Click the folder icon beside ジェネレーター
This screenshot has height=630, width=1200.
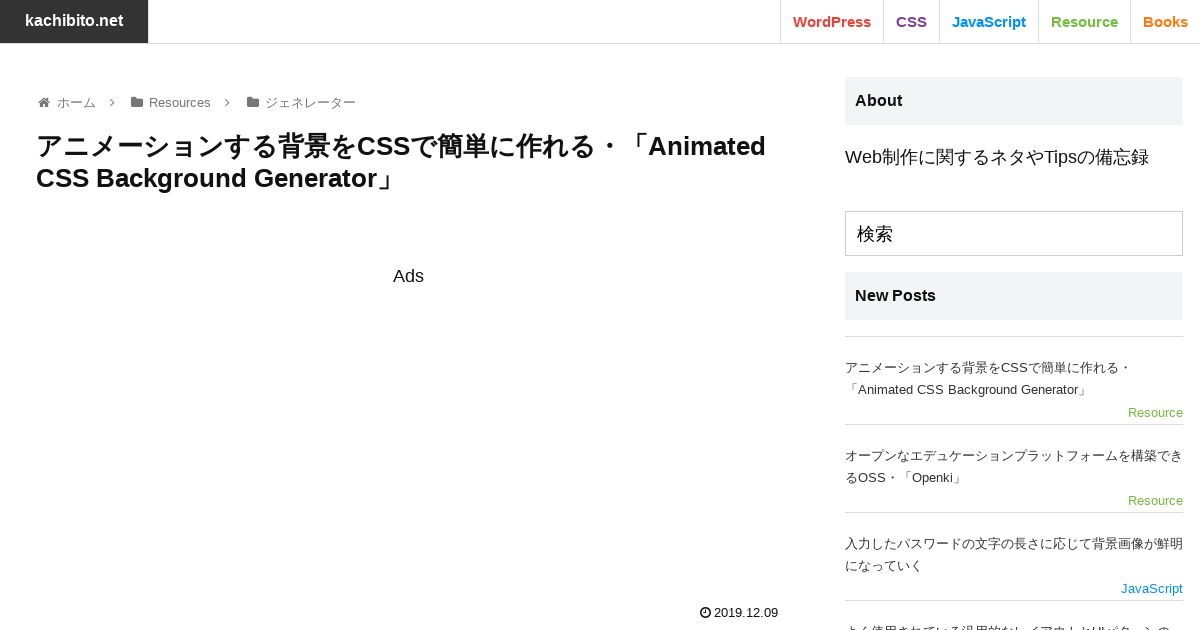pos(253,102)
